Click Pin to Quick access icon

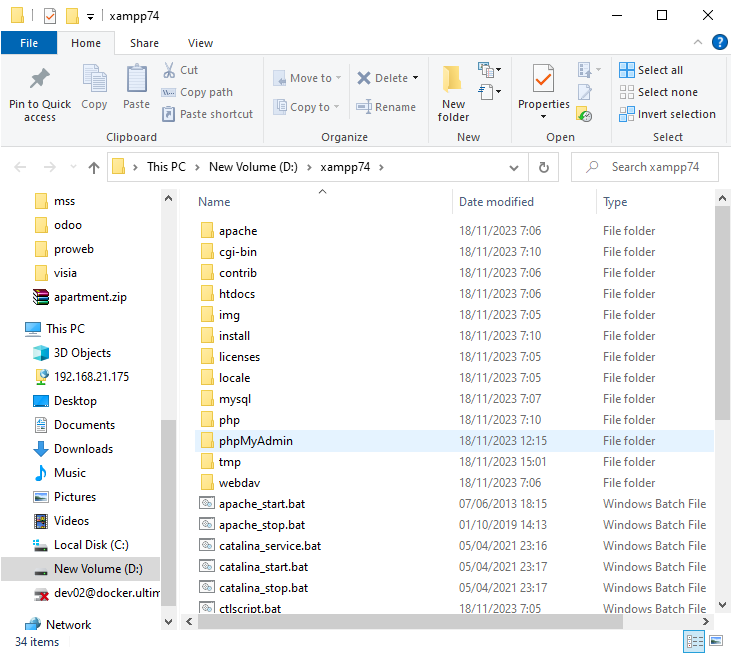(40, 78)
